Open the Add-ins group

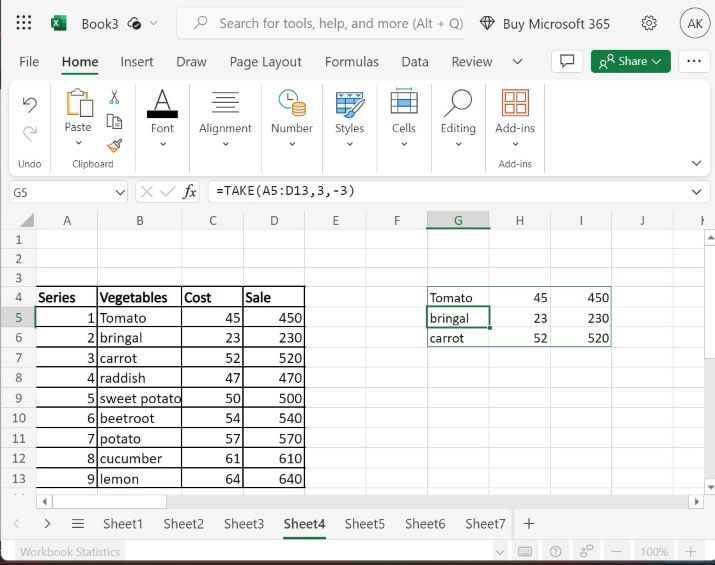515,118
